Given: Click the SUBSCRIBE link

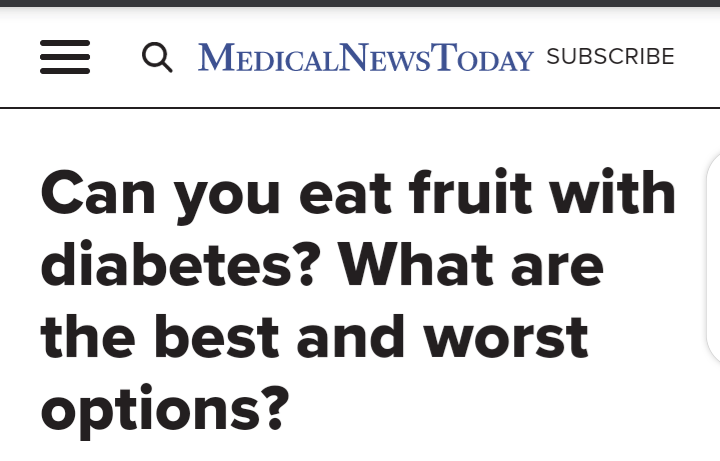Looking at the screenshot, I should pos(610,56).
